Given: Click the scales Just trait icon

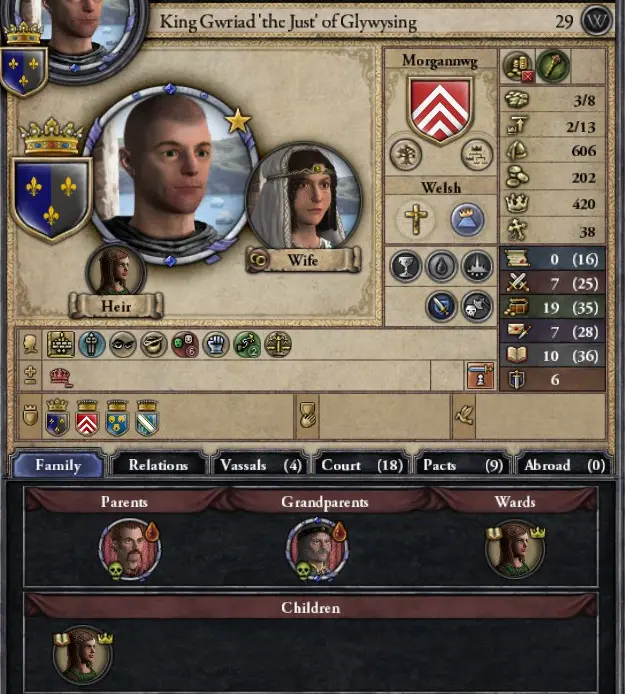Looking at the screenshot, I should [x=278, y=344].
